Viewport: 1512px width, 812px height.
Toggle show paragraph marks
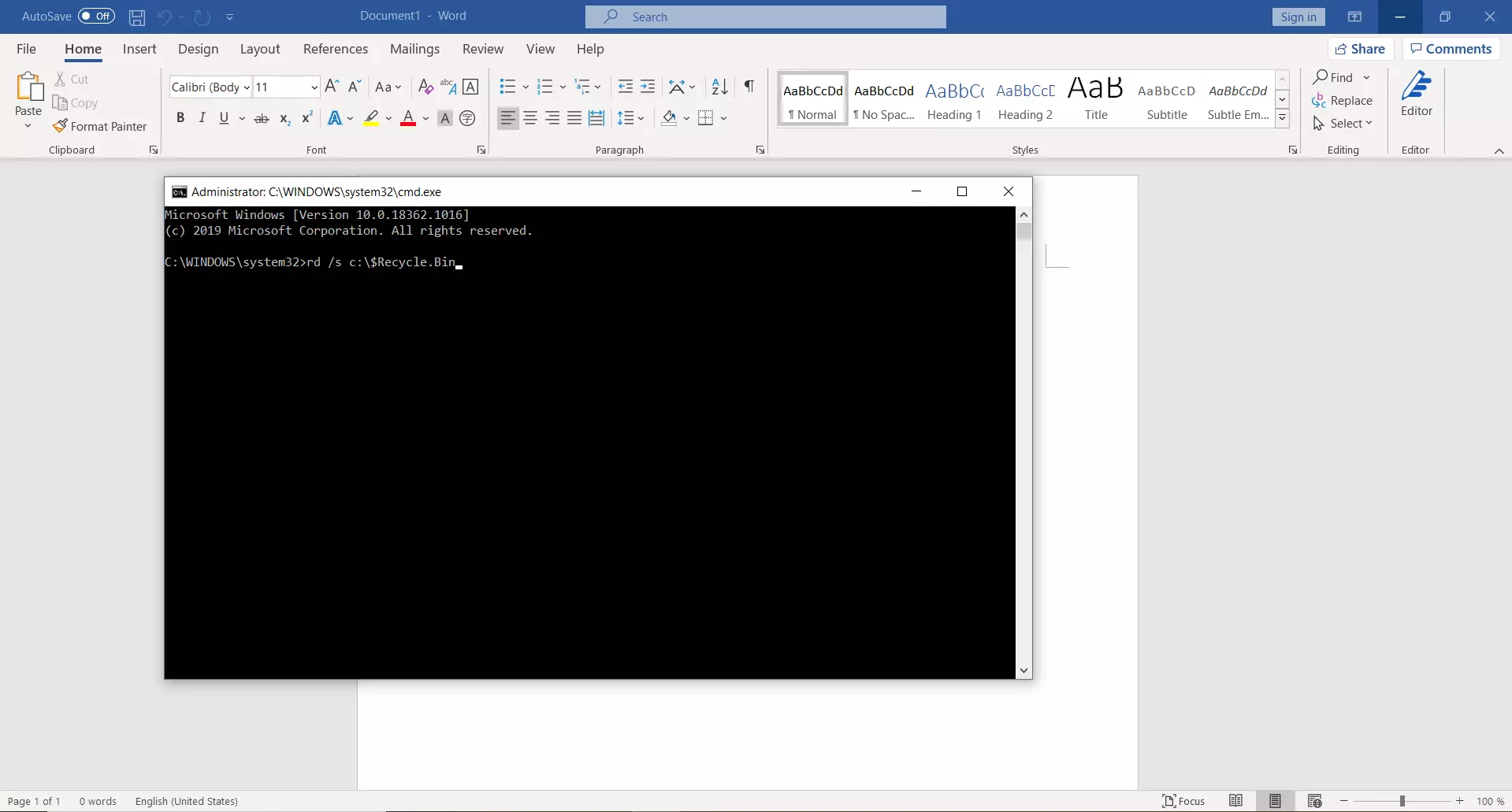pos(749,87)
